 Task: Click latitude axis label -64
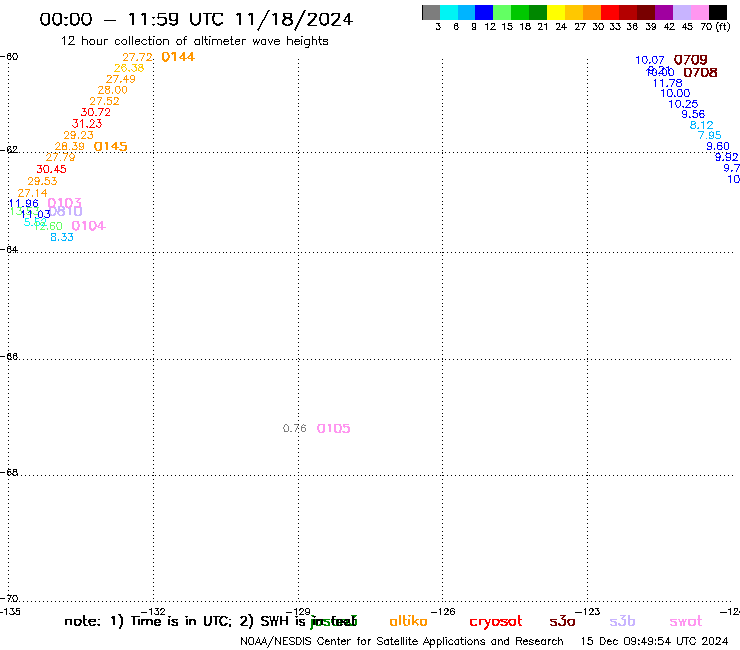click(x=9, y=249)
